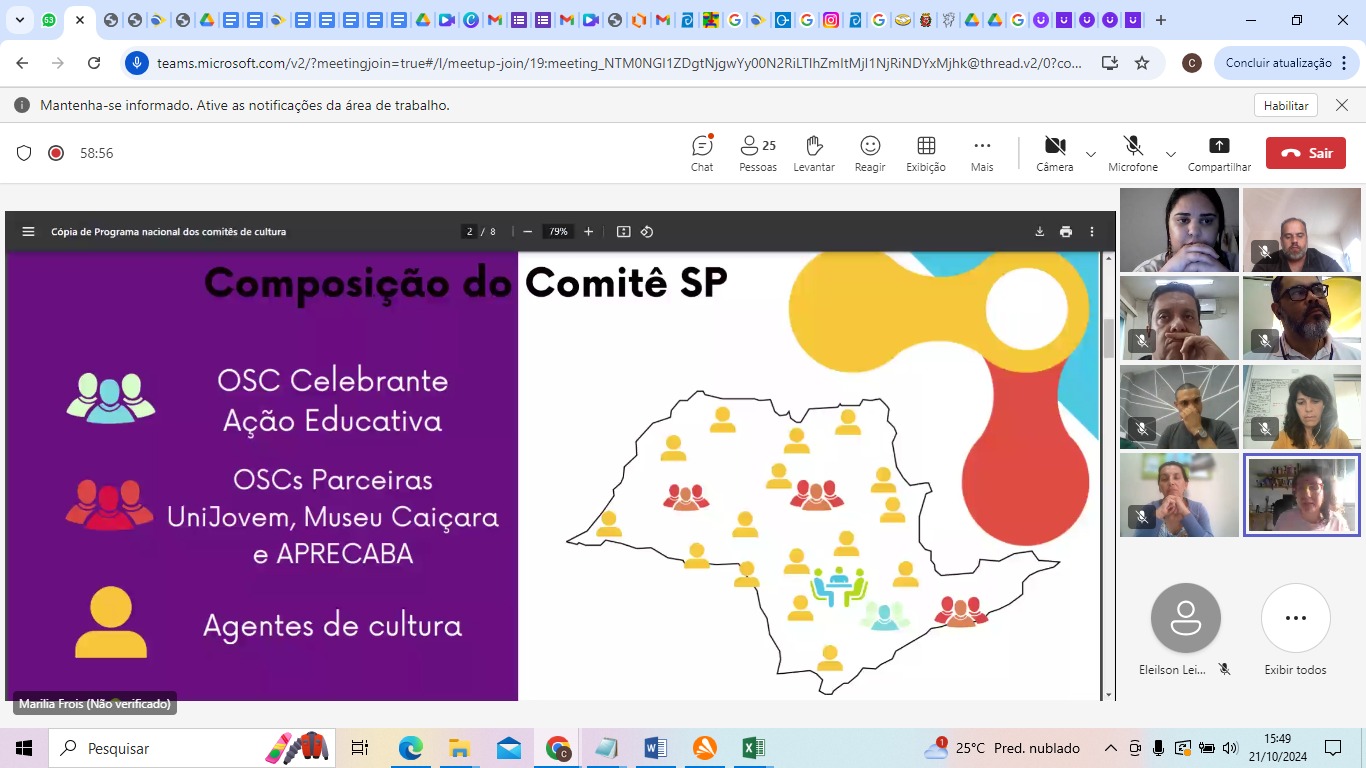
Task: Raise hand with Levantar button
Action: 814,153
